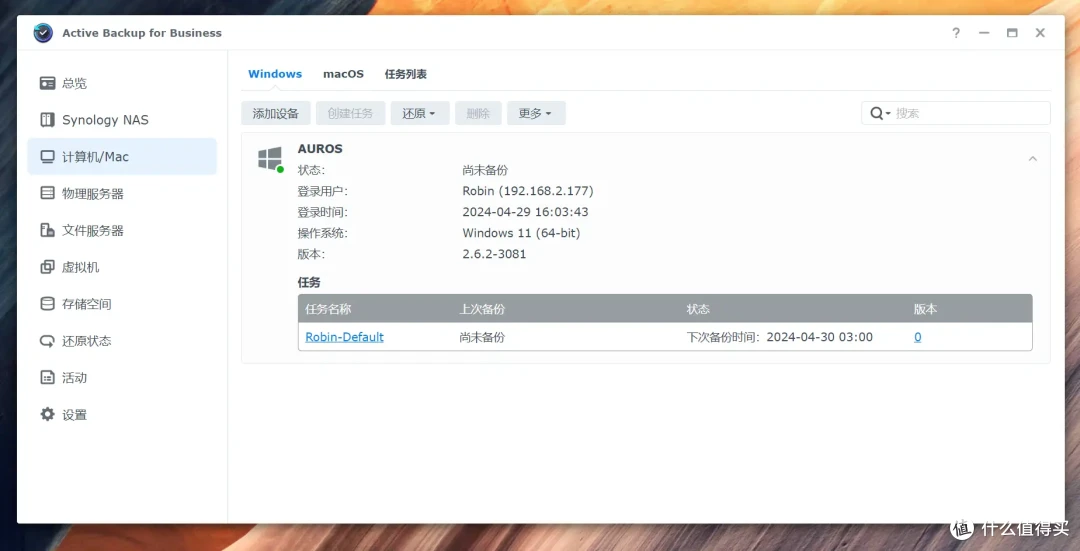This screenshot has width=1080, height=551.
Task: Open the 设置 gear icon
Action: pyautogui.click(x=47, y=415)
